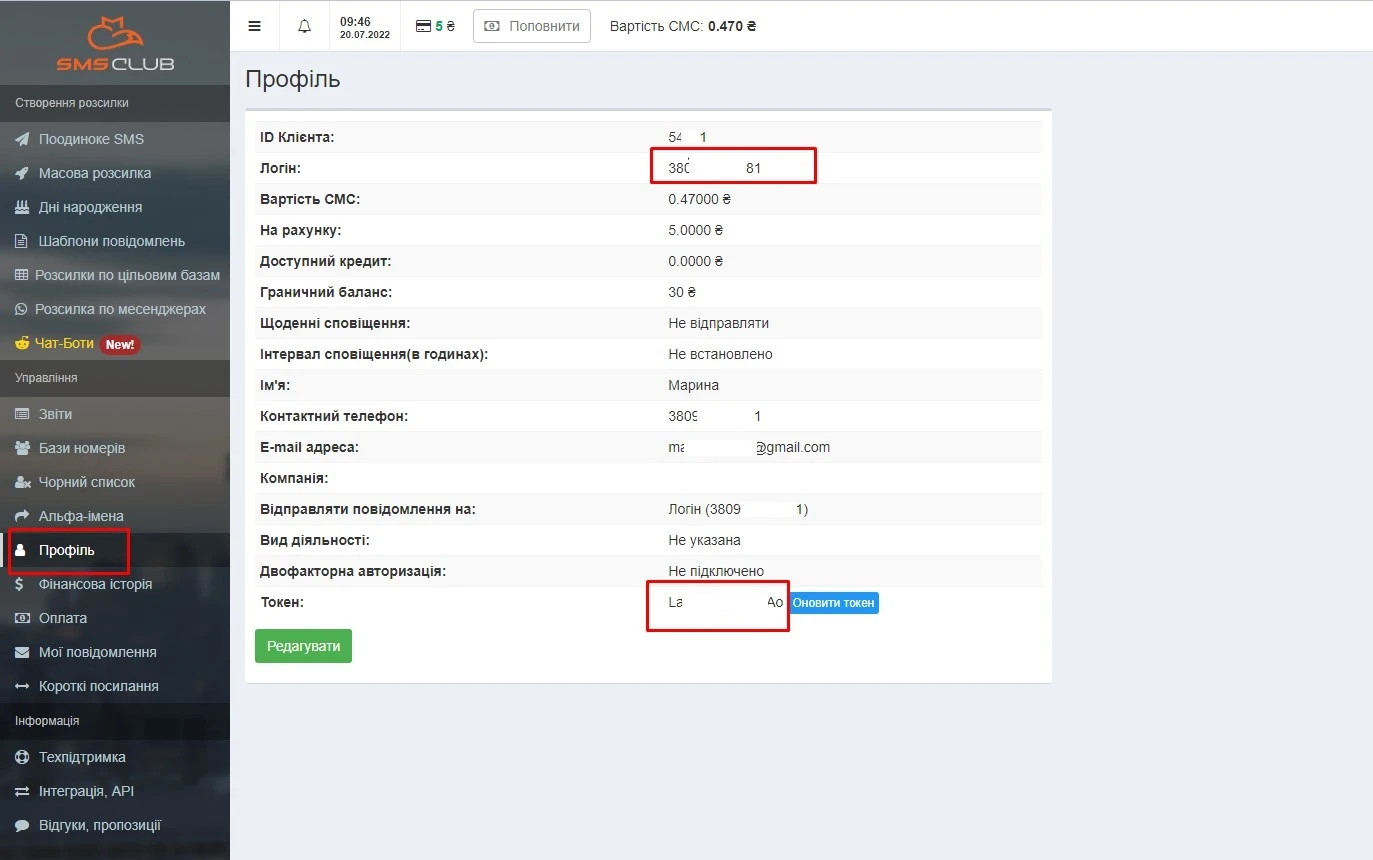Select Фінансова історія menu item

tap(95, 584)
